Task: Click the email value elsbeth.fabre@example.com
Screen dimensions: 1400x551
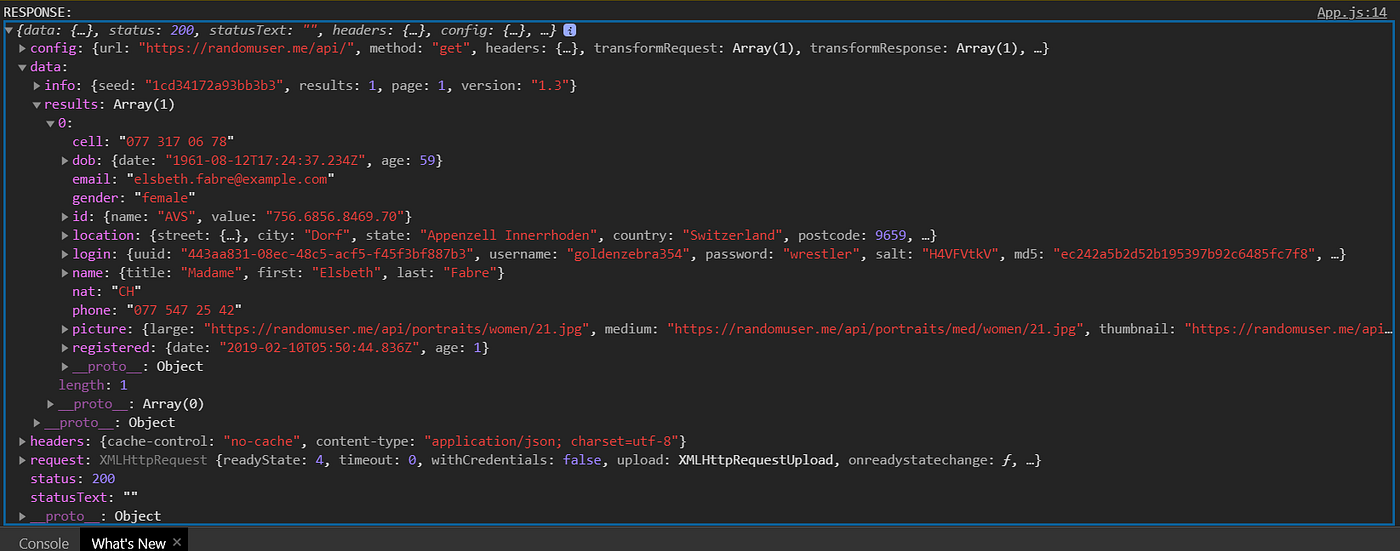Action: [x=230, y=179]
